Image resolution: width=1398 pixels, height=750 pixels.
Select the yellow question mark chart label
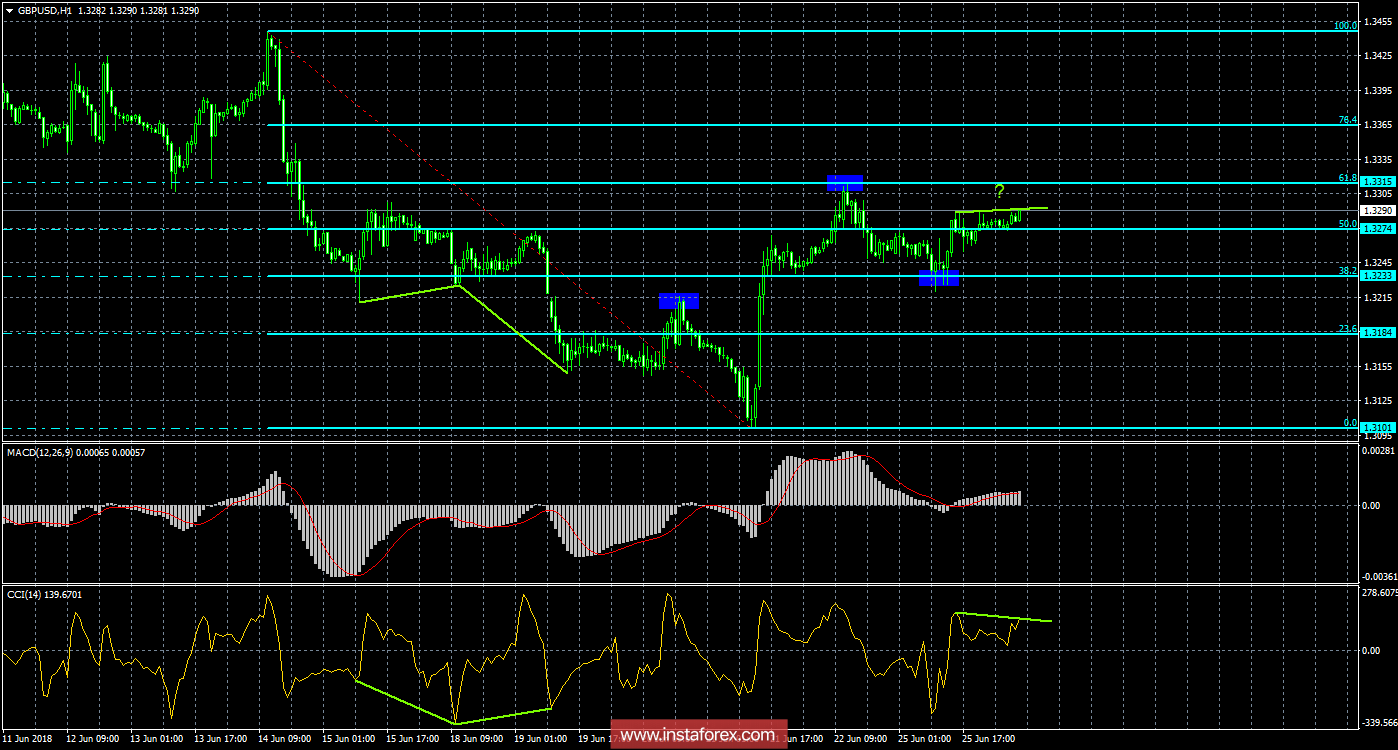tap(998, 191)
